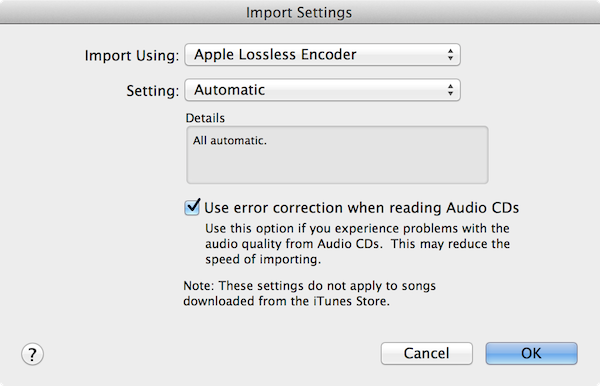Screen dimensions: 600x386
Task: Click the Import Using up-down arrows
Action: (450, 55)
